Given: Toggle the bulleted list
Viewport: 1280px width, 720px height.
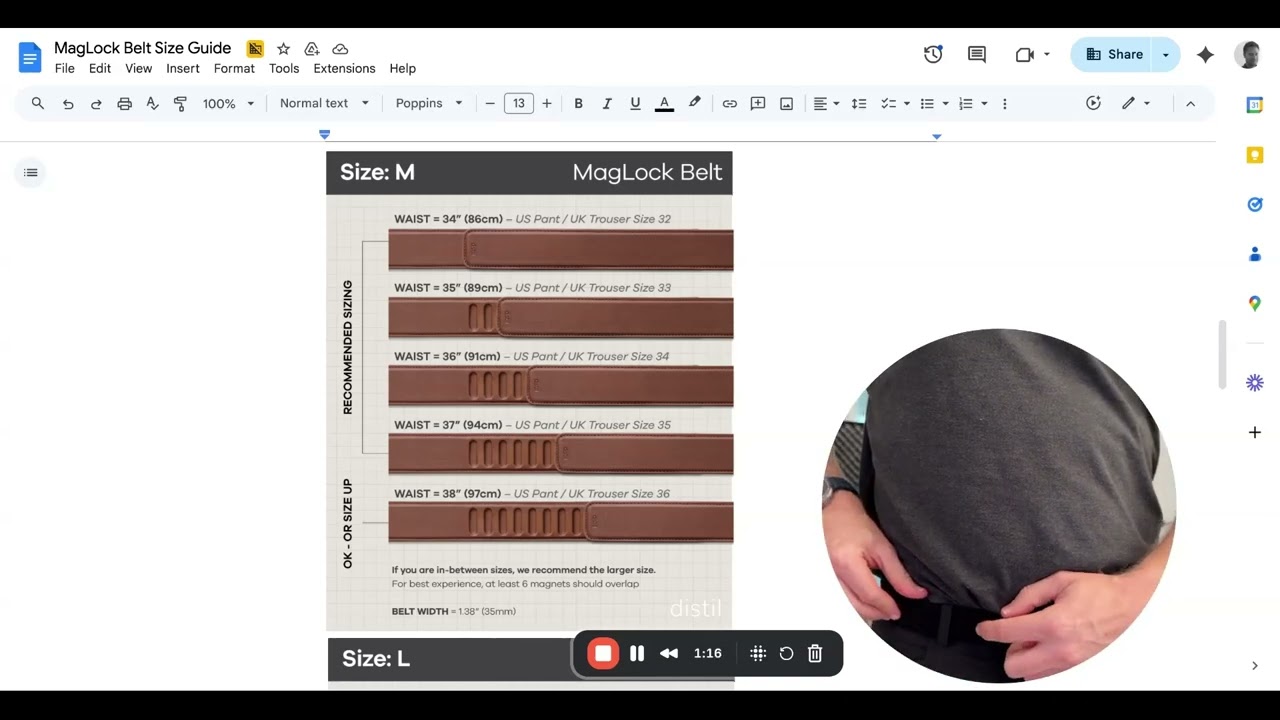Looking at the screenshot, I should [927, 104].
